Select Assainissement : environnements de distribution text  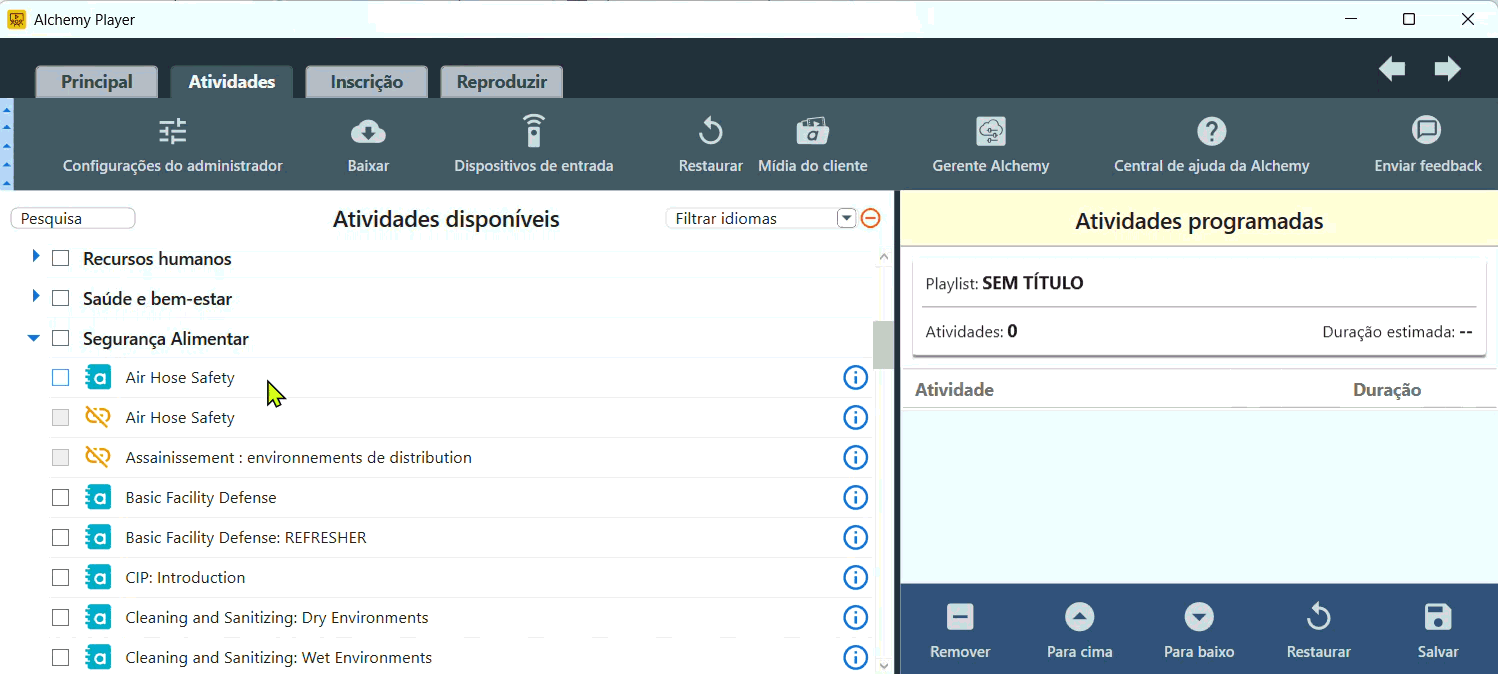299,457
